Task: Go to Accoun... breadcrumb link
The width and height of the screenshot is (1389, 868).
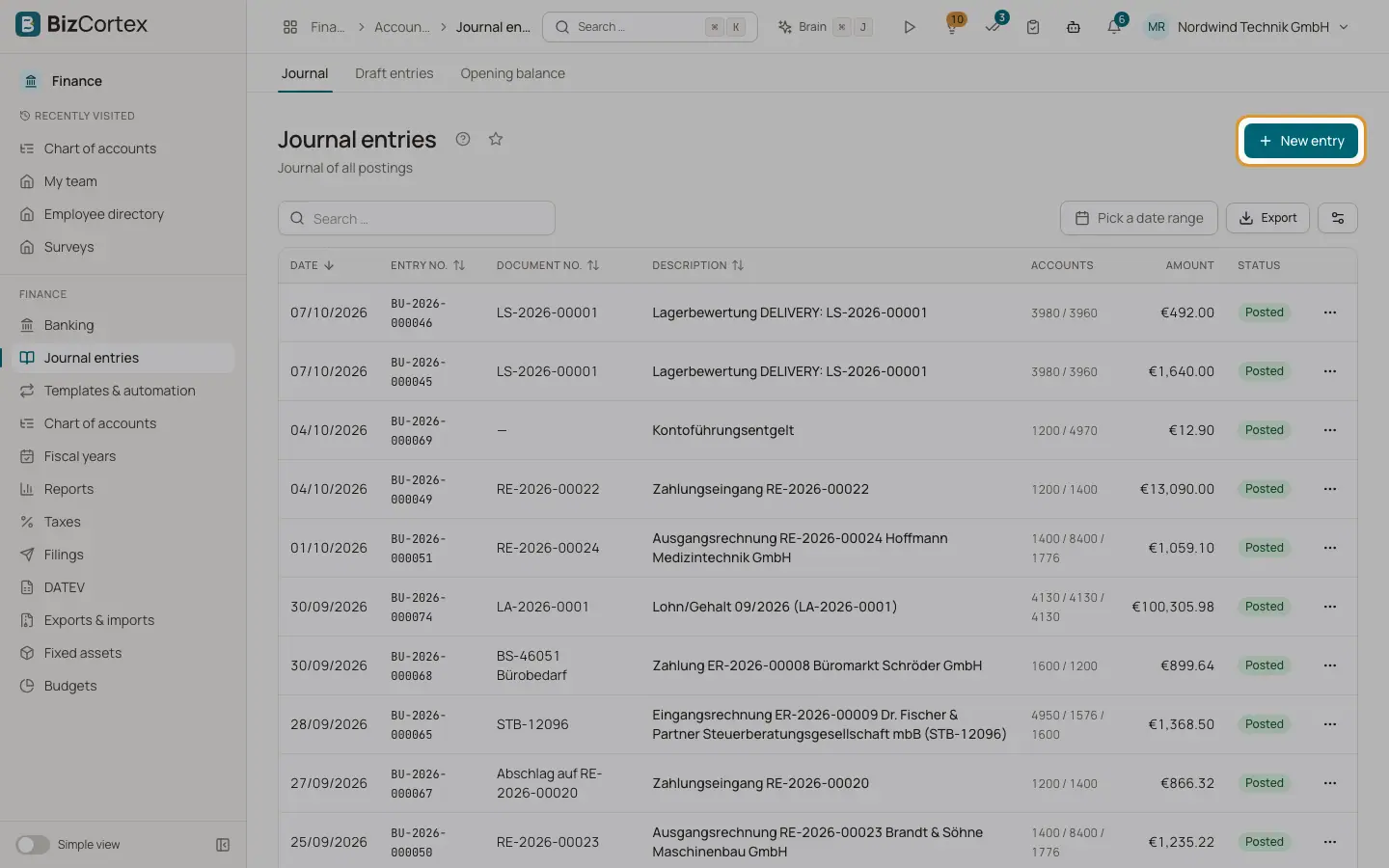Action: tap(401, 27)
